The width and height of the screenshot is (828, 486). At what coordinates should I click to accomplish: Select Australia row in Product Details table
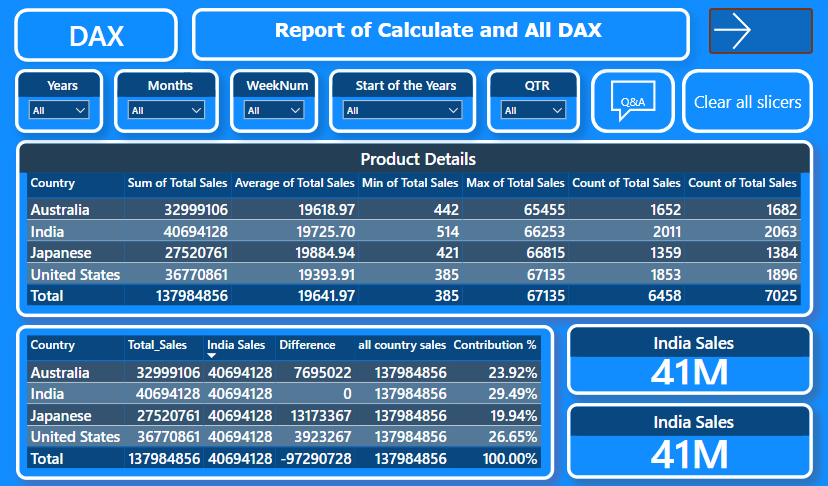(414, 209)
